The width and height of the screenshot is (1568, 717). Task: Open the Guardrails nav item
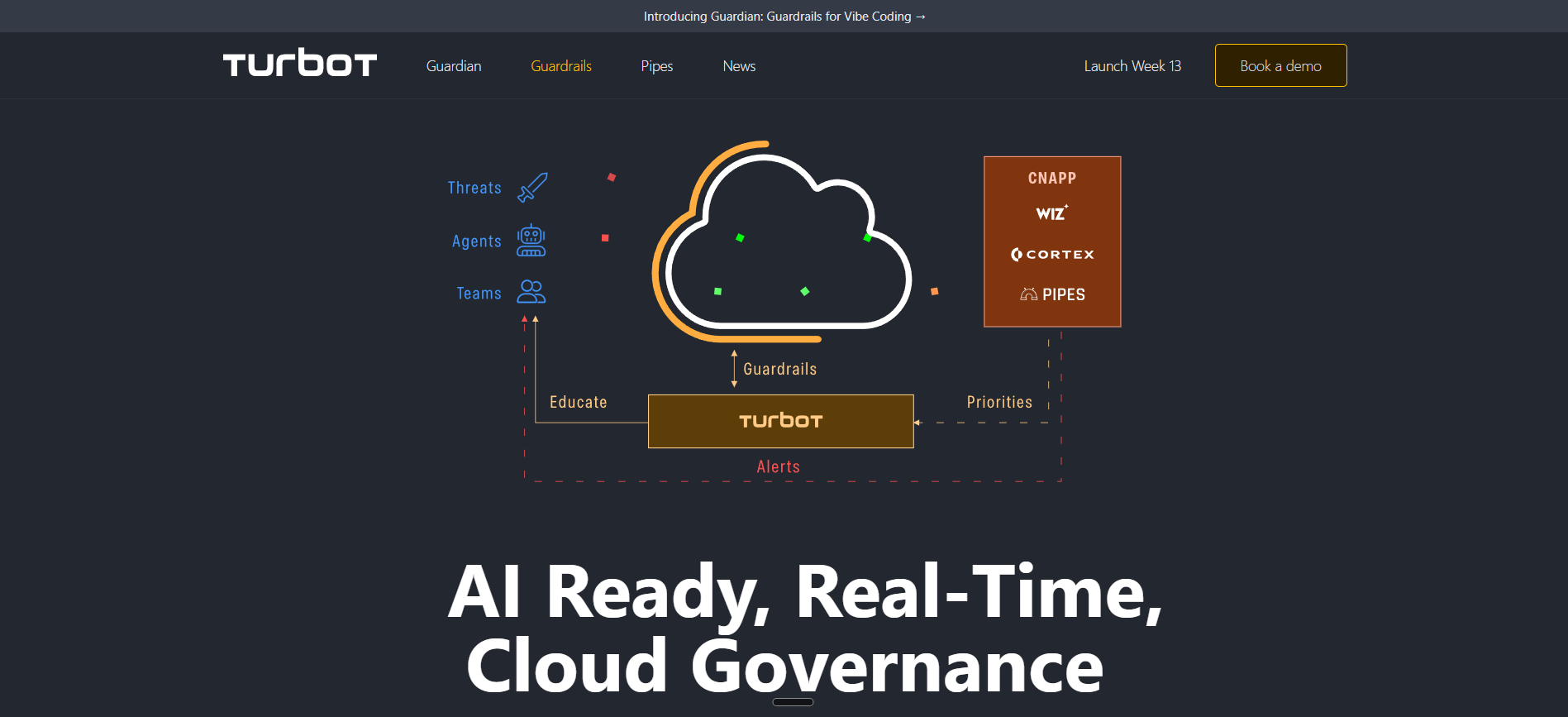[x=561, y=66]
